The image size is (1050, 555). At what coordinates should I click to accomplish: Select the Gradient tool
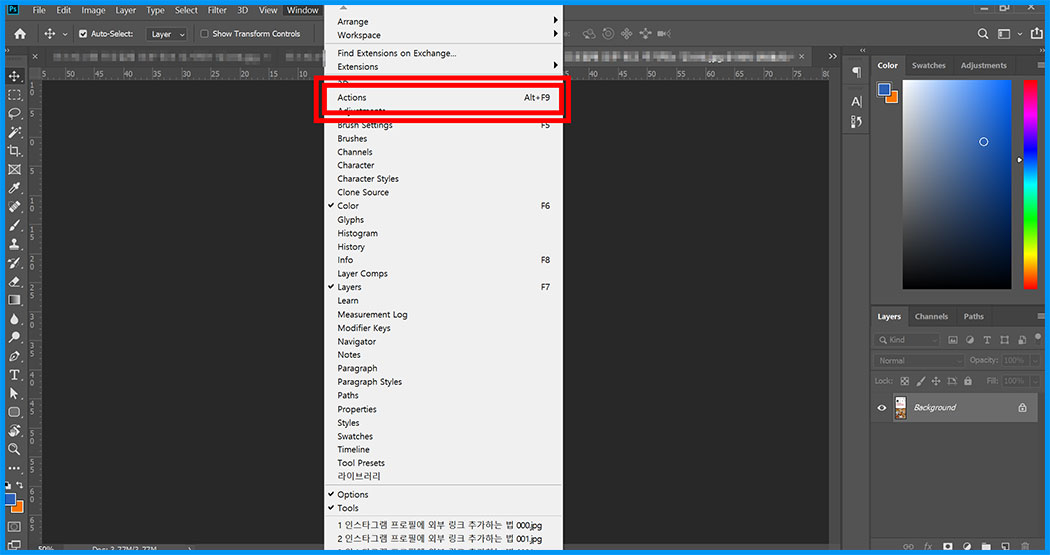[x=14, y=301]
